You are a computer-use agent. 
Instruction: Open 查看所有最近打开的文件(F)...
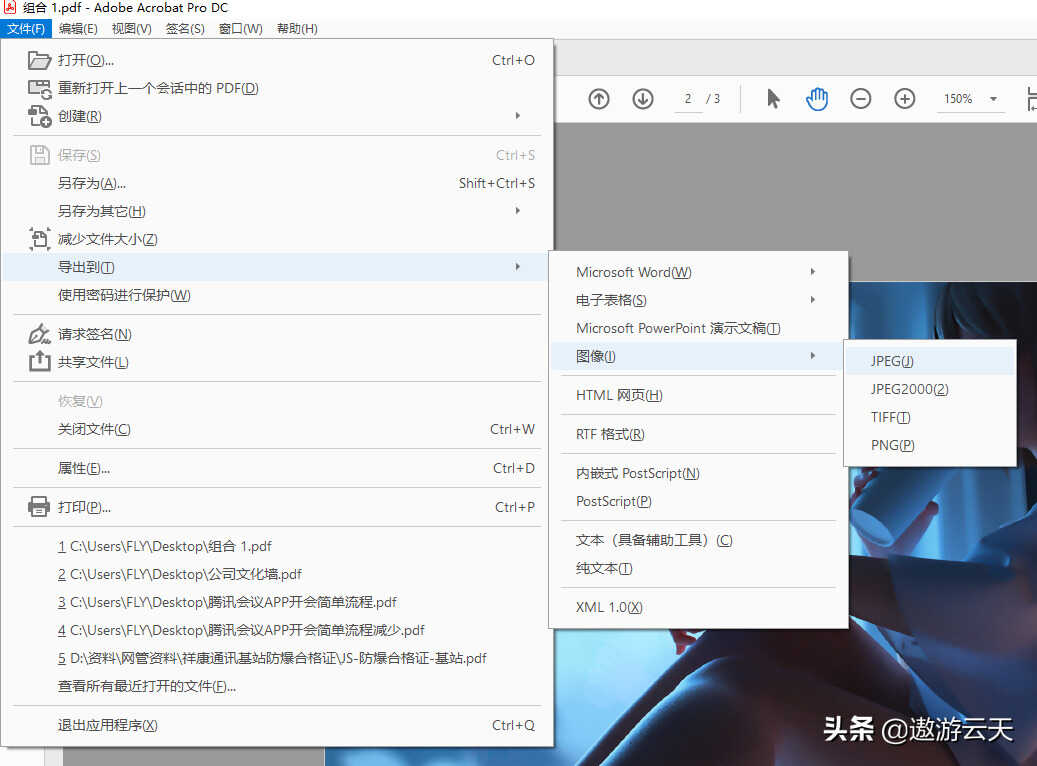point(276,686)
